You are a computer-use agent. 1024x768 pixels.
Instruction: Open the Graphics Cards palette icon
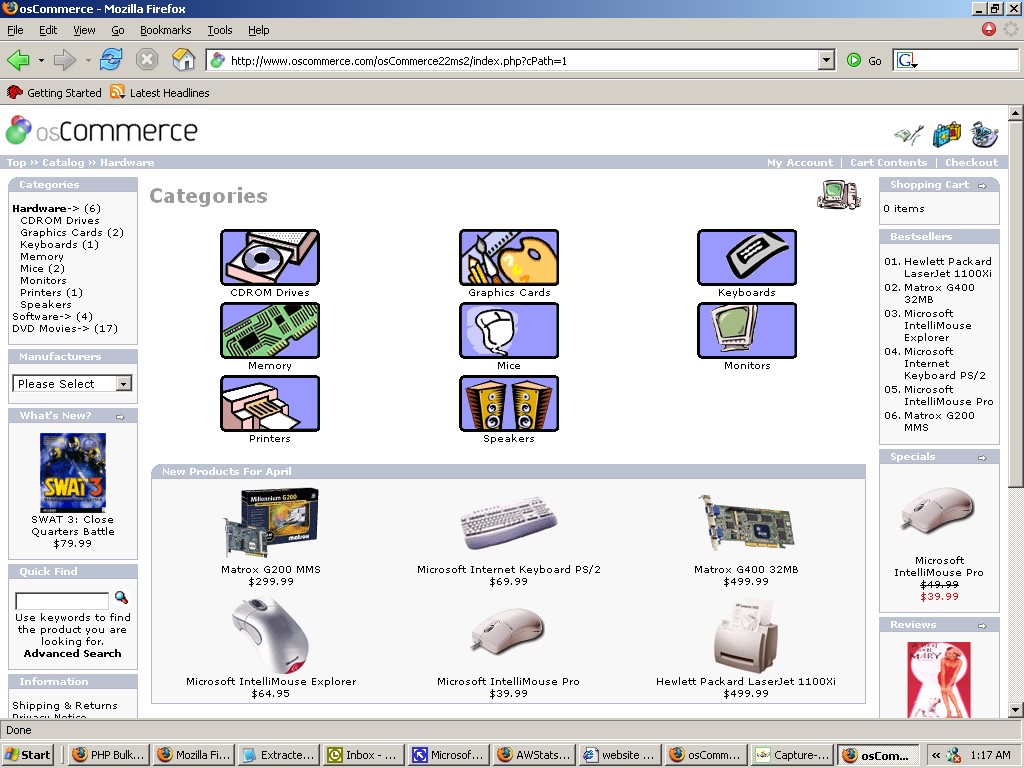click(x=509, y=257)
